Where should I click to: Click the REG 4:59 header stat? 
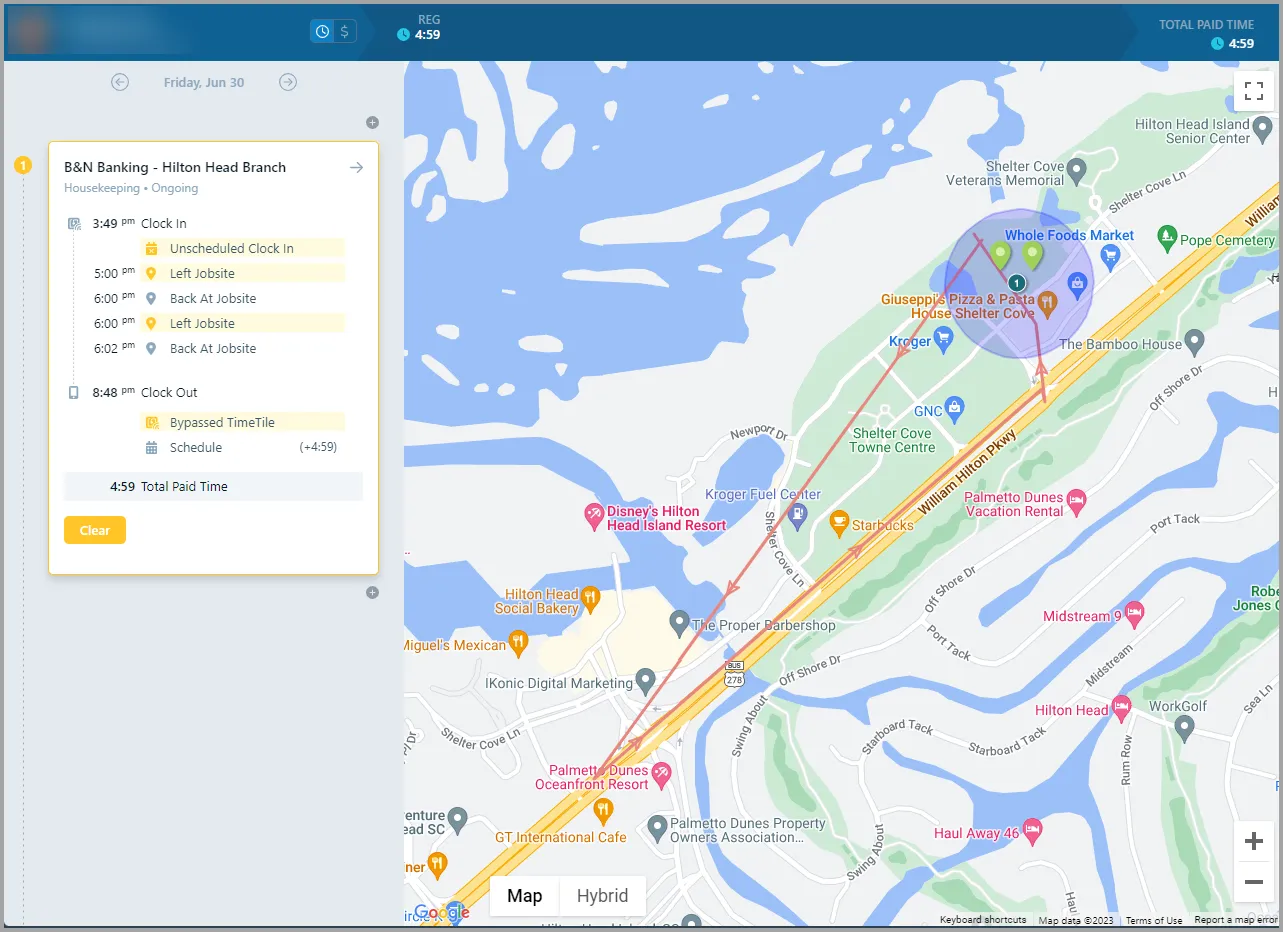pos(420,27)
